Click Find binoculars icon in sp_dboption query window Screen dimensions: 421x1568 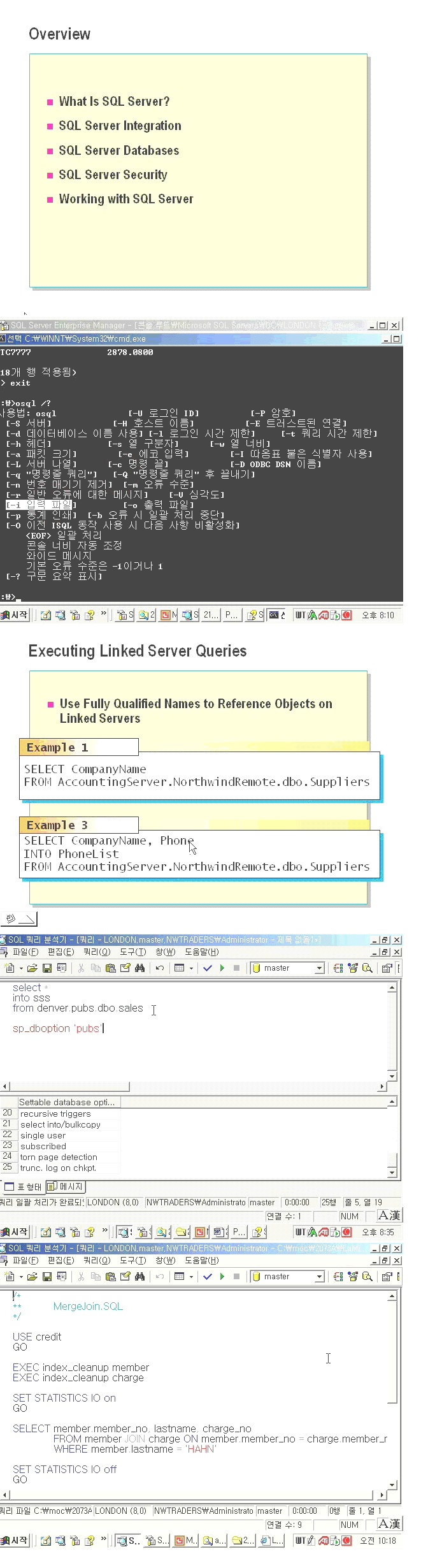[139, 968]
